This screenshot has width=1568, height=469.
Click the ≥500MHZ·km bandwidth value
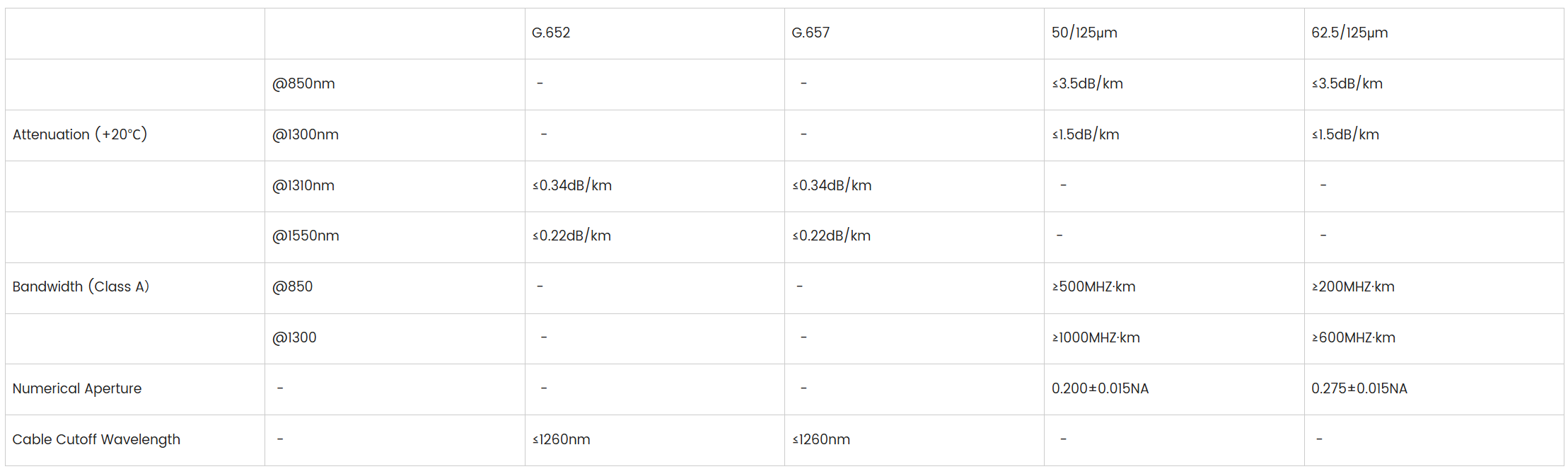(1093, 286)
